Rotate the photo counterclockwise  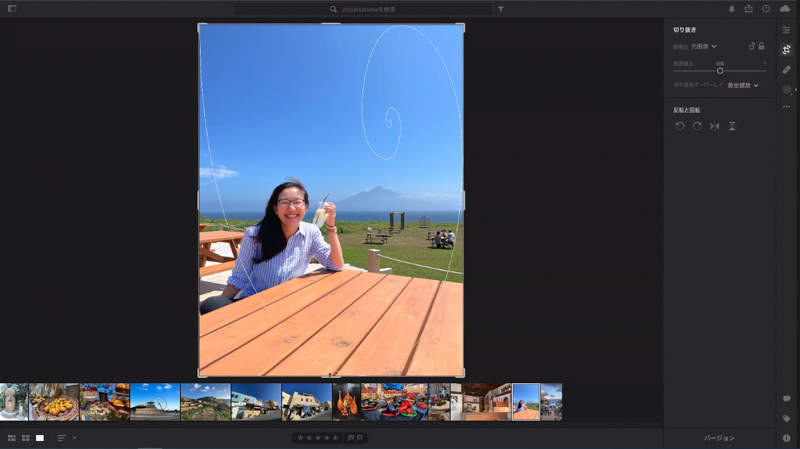(x=680, y=126)
